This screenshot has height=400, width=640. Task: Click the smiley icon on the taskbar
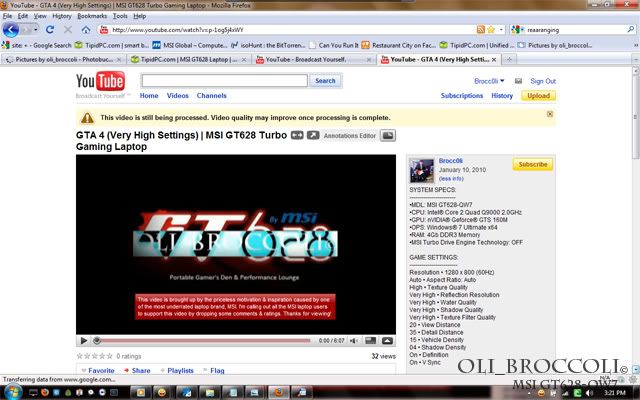(x=162, y=393)
